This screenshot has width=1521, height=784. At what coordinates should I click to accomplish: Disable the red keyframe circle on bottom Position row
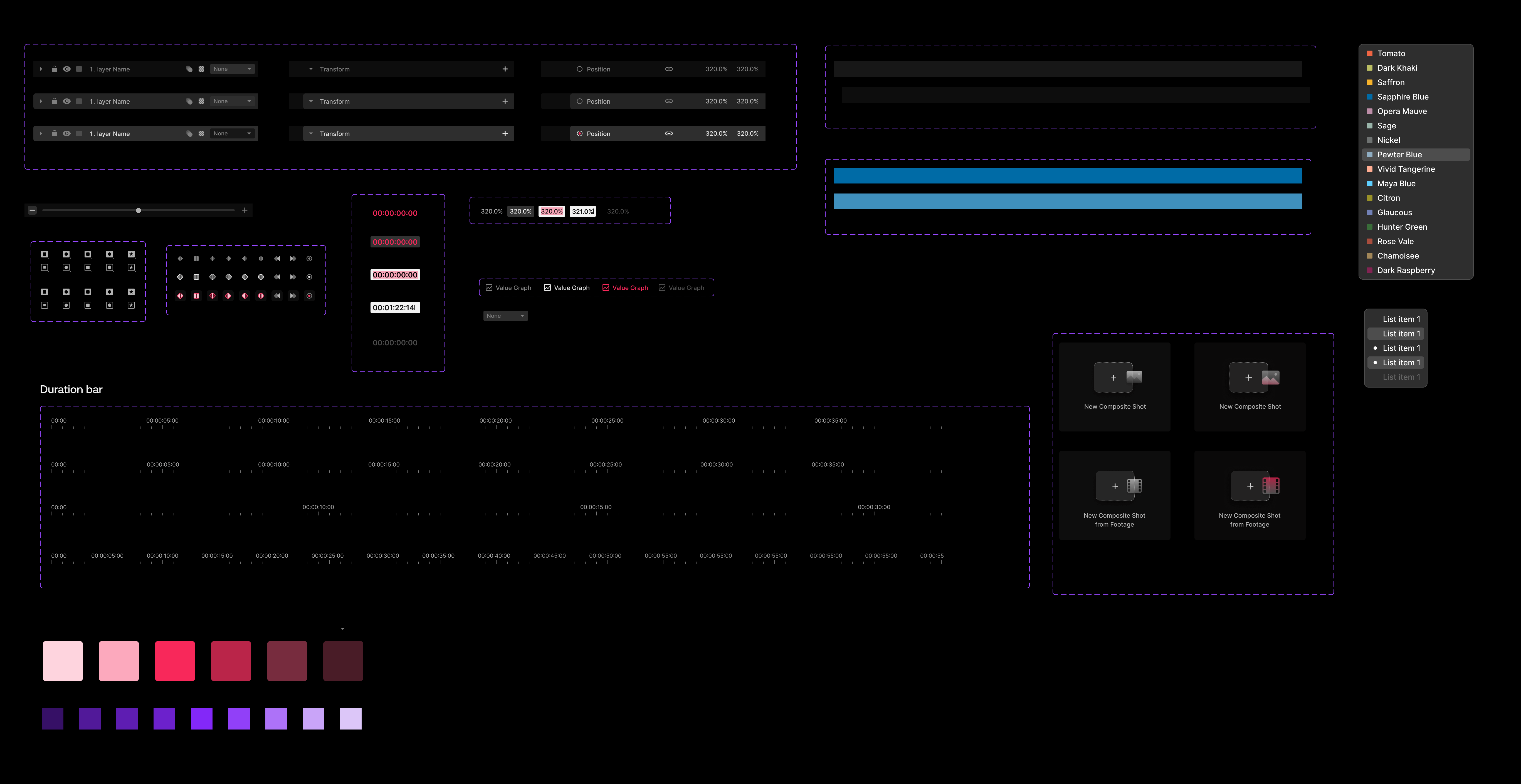[x=579, y=133]
